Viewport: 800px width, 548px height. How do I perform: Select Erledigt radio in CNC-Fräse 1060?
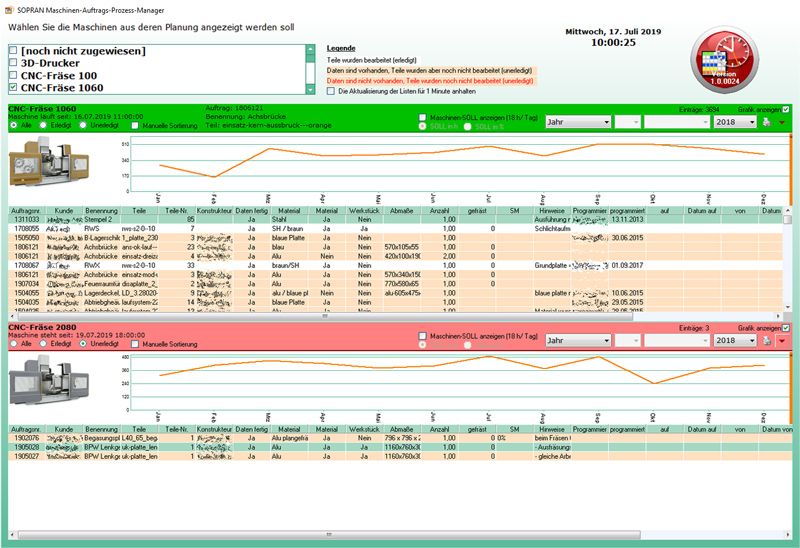point(43,125)
